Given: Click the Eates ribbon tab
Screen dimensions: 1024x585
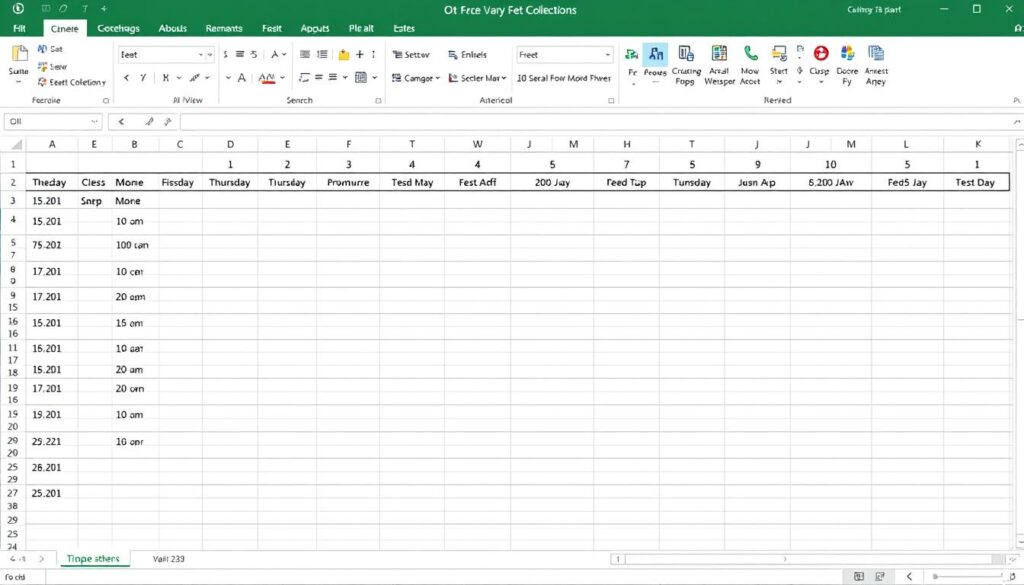Looking at the screenshot, I should pyautogui.click(x=404, y=28).
